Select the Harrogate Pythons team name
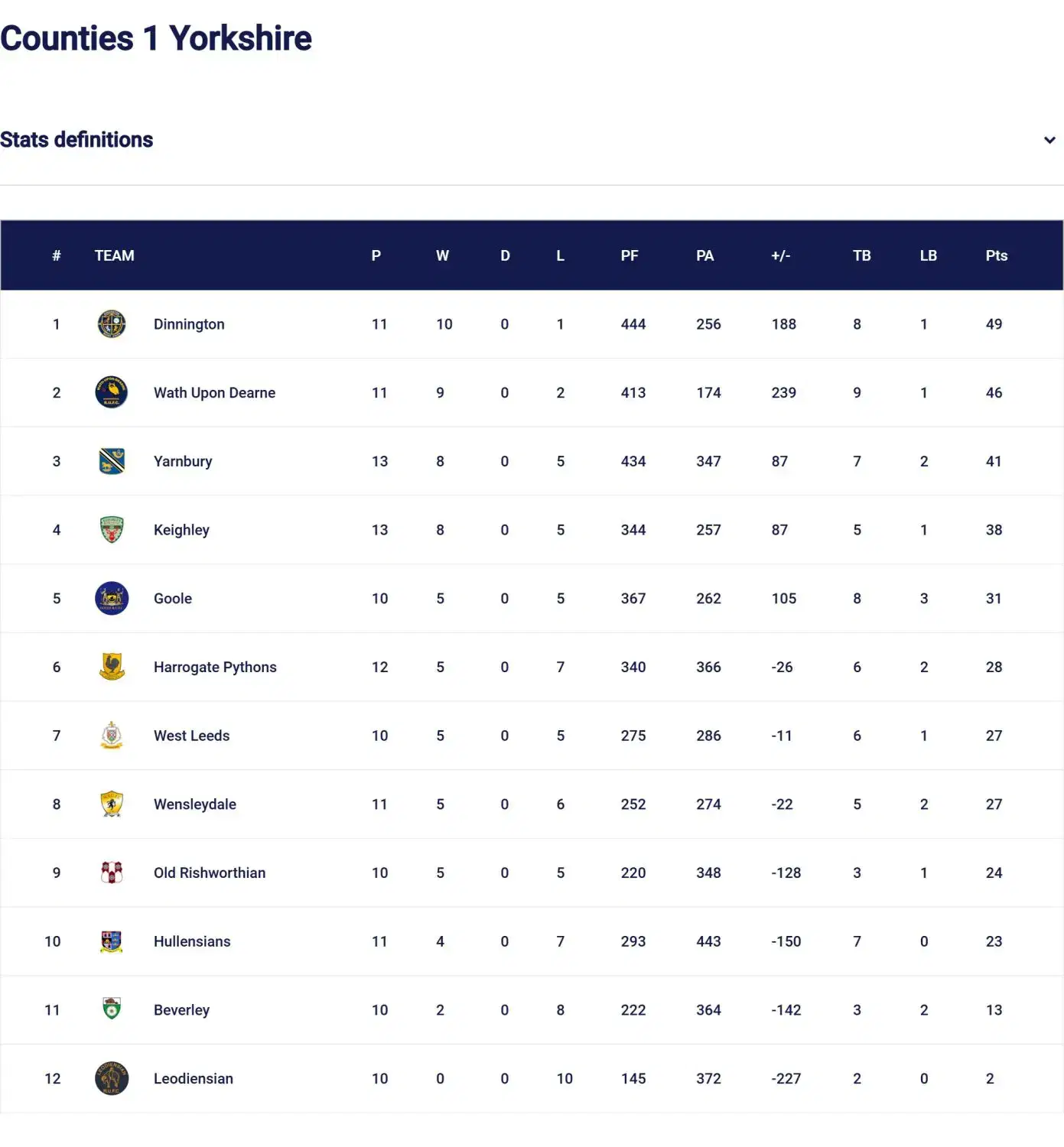 click(x=215, y=667)
